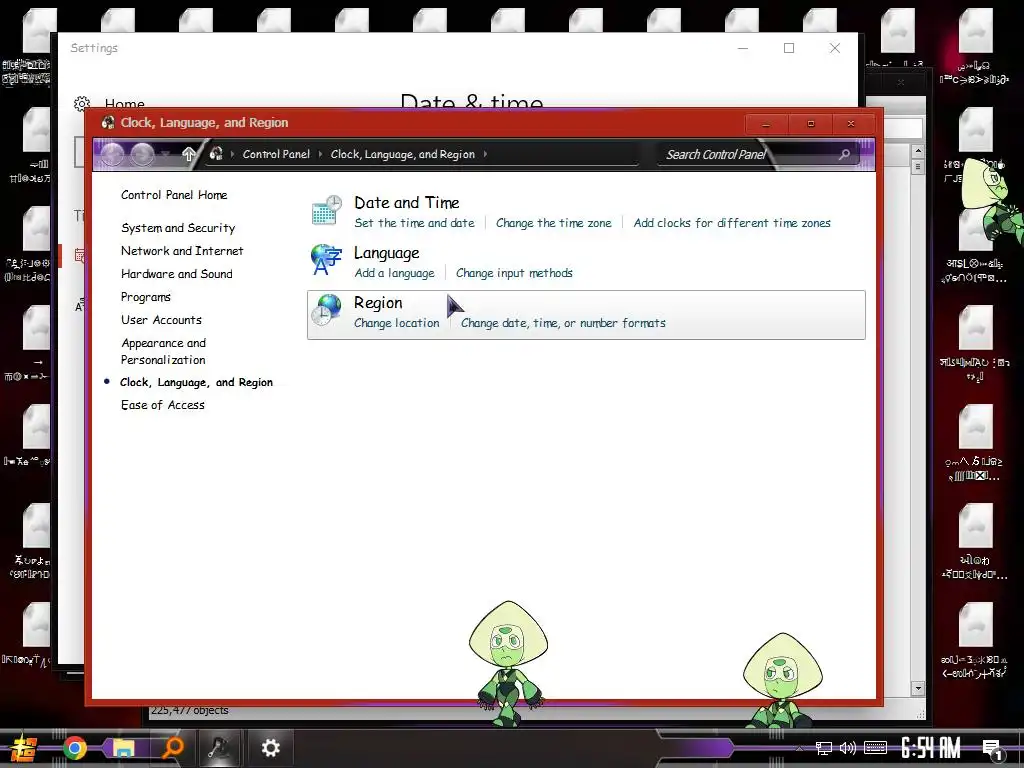
Task: Expand chevron before Control Panel breadcrumb
Action: [232, 154]
